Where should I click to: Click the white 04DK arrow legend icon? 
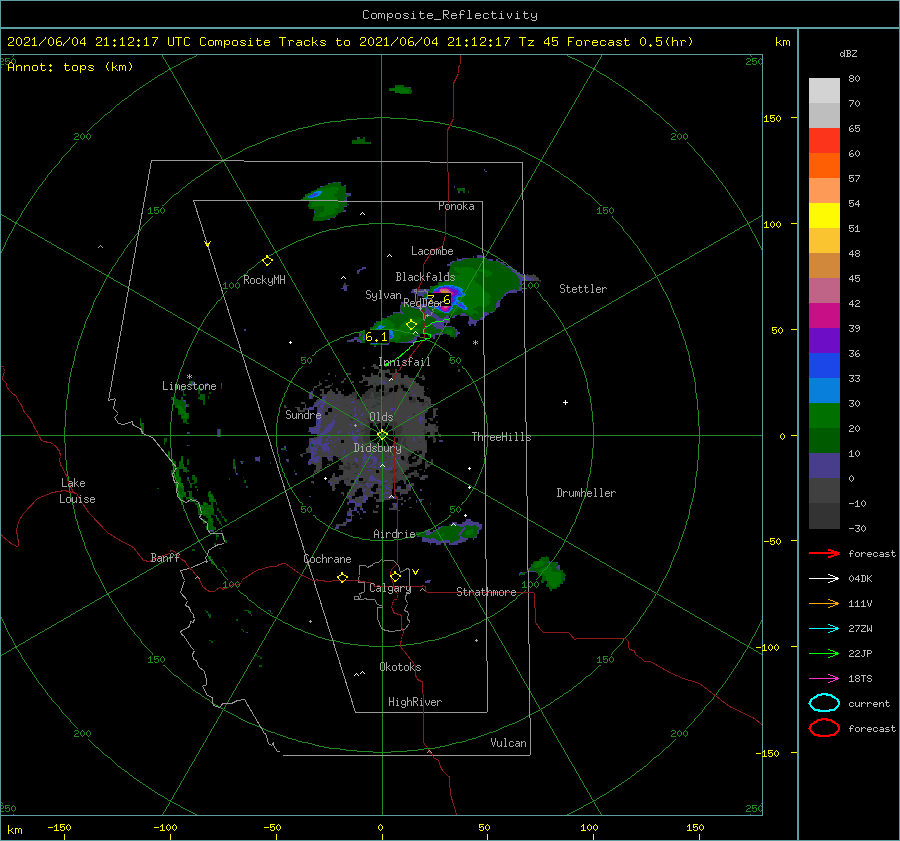[x=824, y=579]
